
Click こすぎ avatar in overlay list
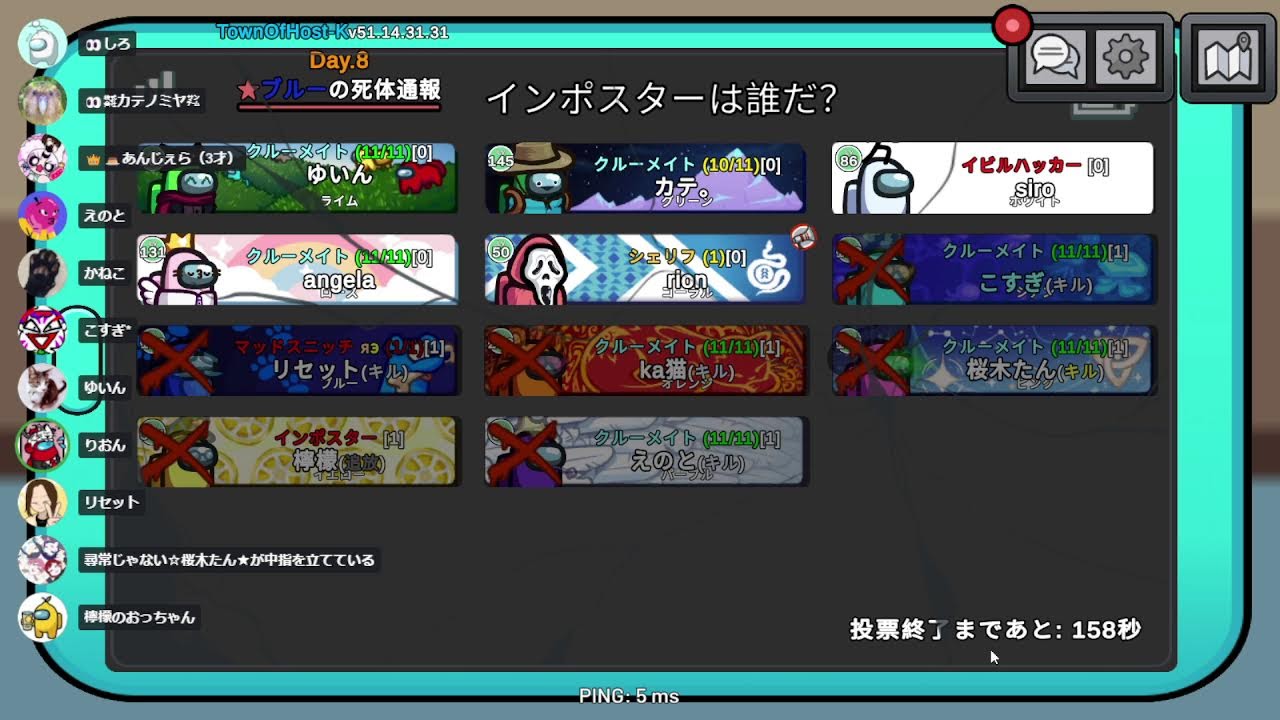(43, 330)
